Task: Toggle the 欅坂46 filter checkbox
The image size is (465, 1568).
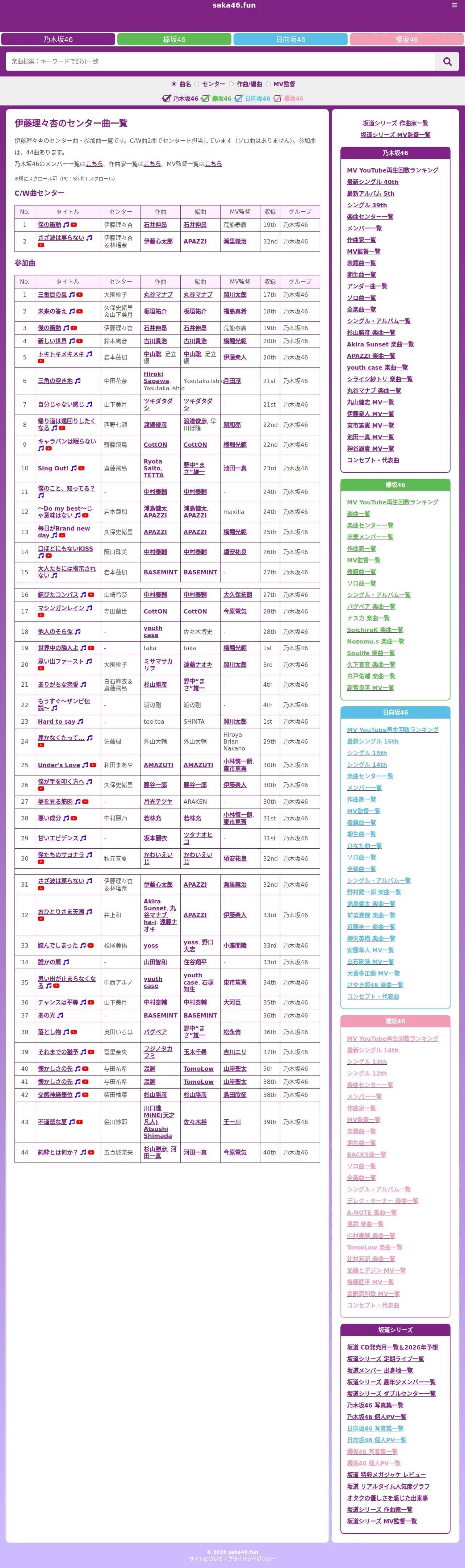Action: [206, 98]
